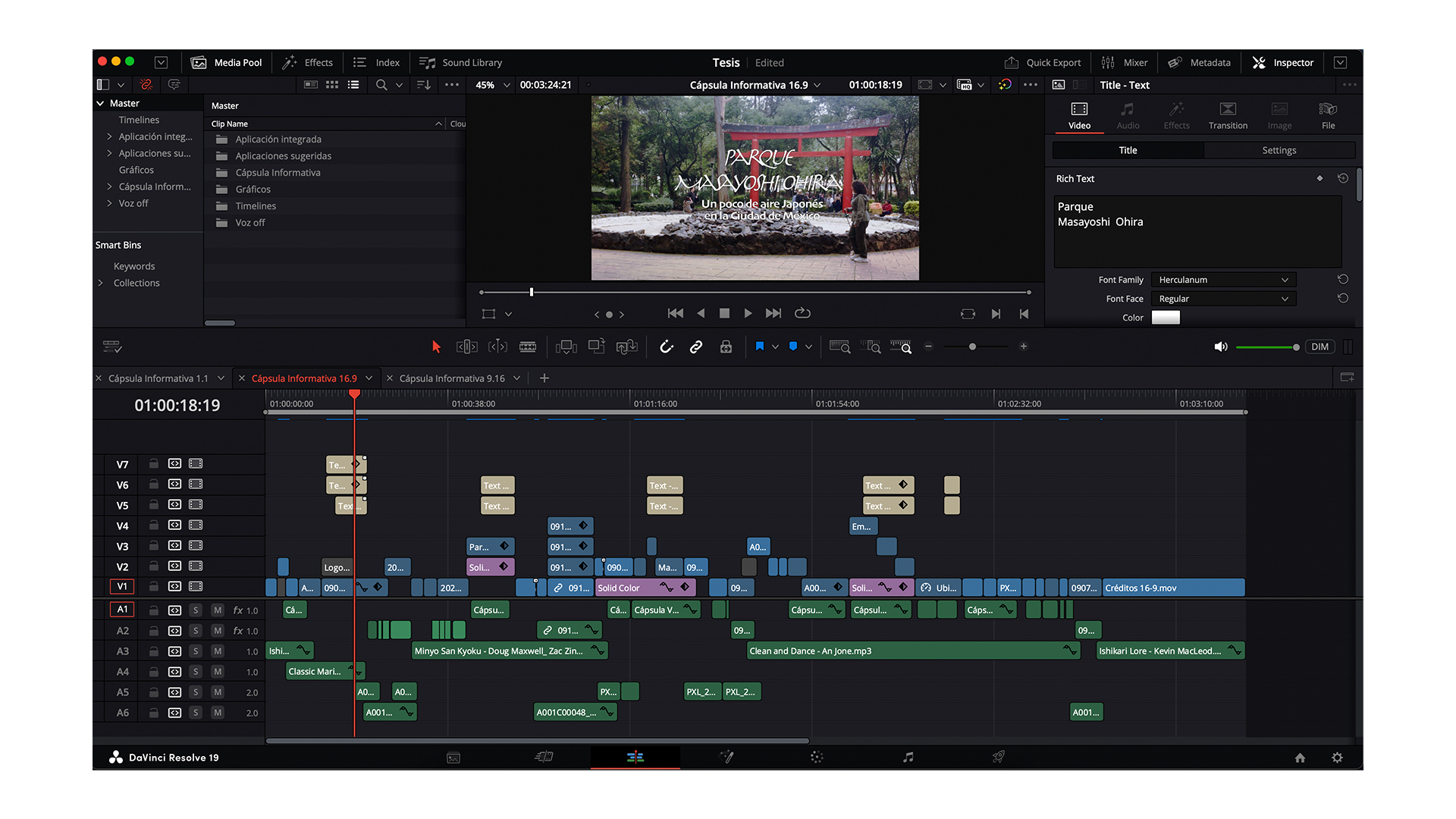
Task: Switch to the Fairlight page
Action: coord(908,757)
